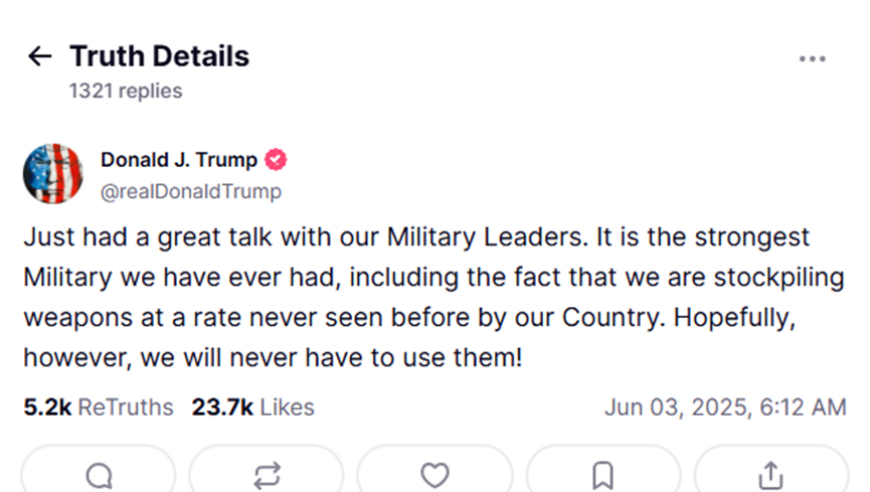This screenshot has height=492, width=870.
Task: Click the last line 'never have to use them!'
Action: coord(376,358)
